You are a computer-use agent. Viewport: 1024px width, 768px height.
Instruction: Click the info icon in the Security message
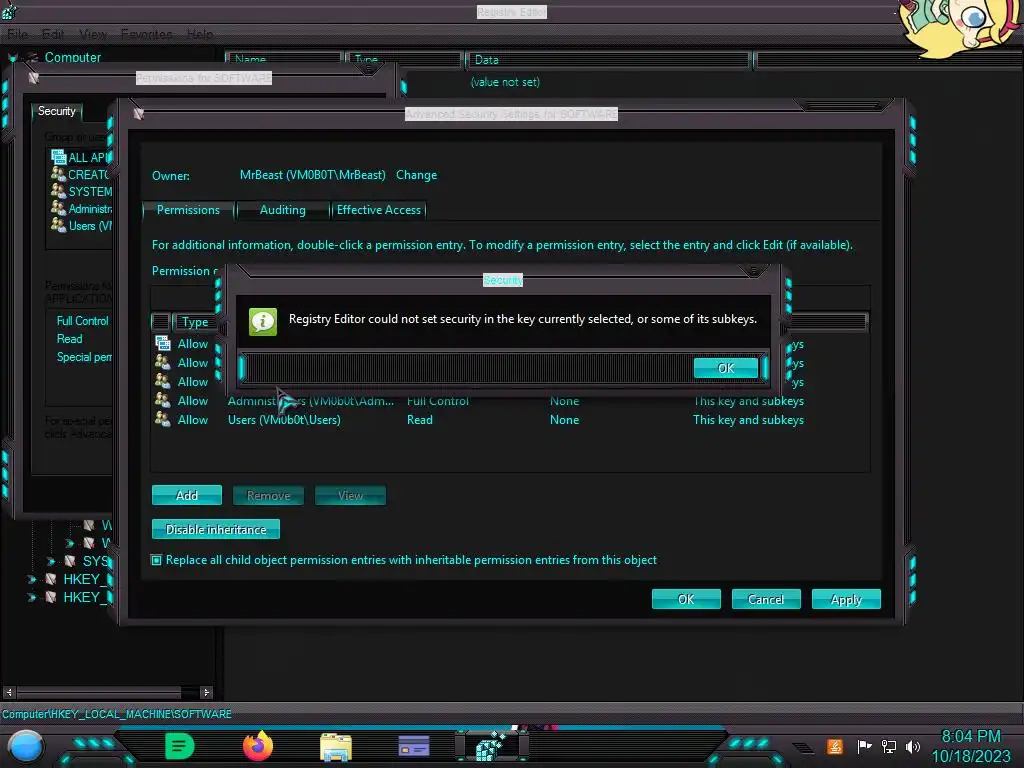point(263,321)
